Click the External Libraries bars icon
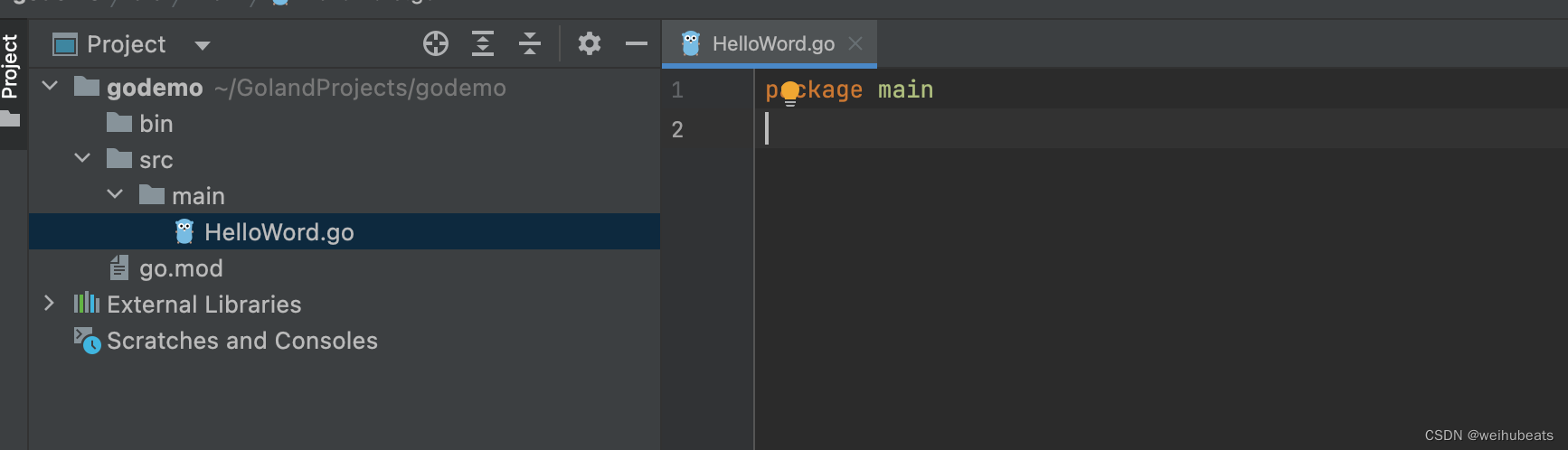The width and height of the screenshot is (1568, 450). point(87,304)
